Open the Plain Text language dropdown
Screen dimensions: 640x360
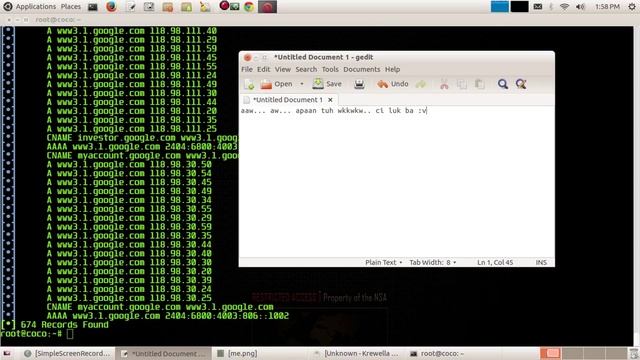tap(383, 262)
